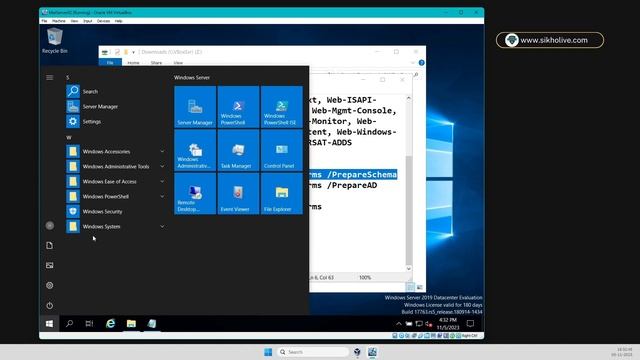Image resolution: width=640 pixels, height=360 pixels.
Task: Open the File tab in File Explorer
Action: click(x=110, y=63)
